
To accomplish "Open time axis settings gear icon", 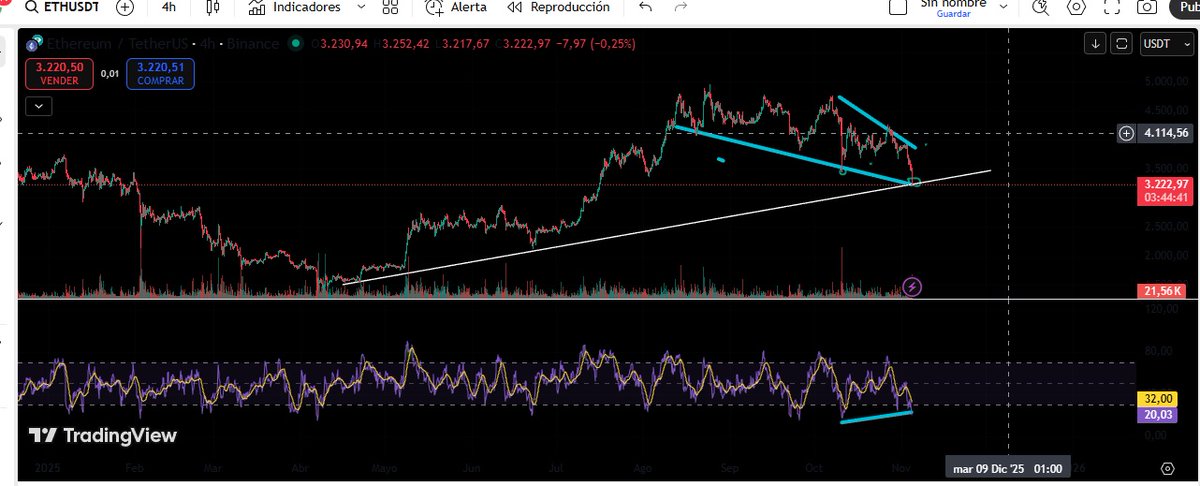I will pyautogui.click(x=1167, y=468).
